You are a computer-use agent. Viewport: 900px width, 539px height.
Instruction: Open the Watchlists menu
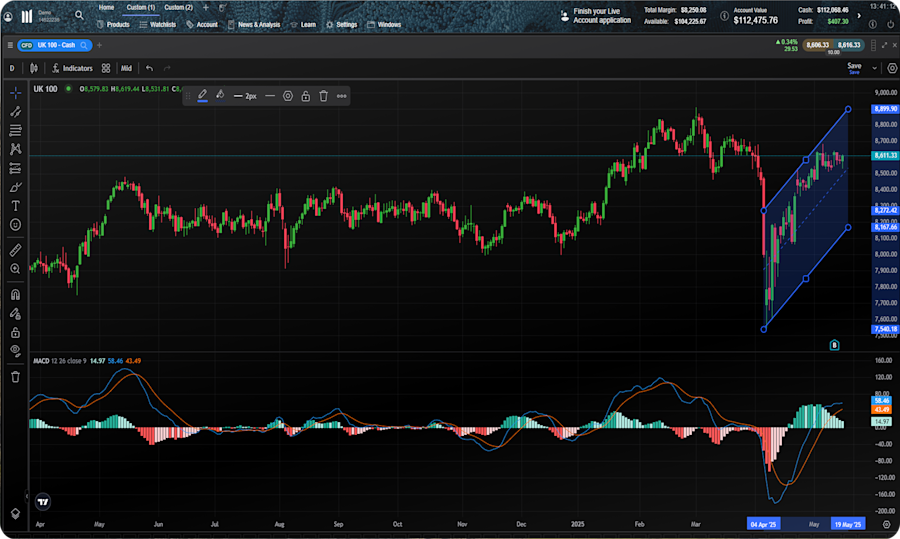(162, 24)
